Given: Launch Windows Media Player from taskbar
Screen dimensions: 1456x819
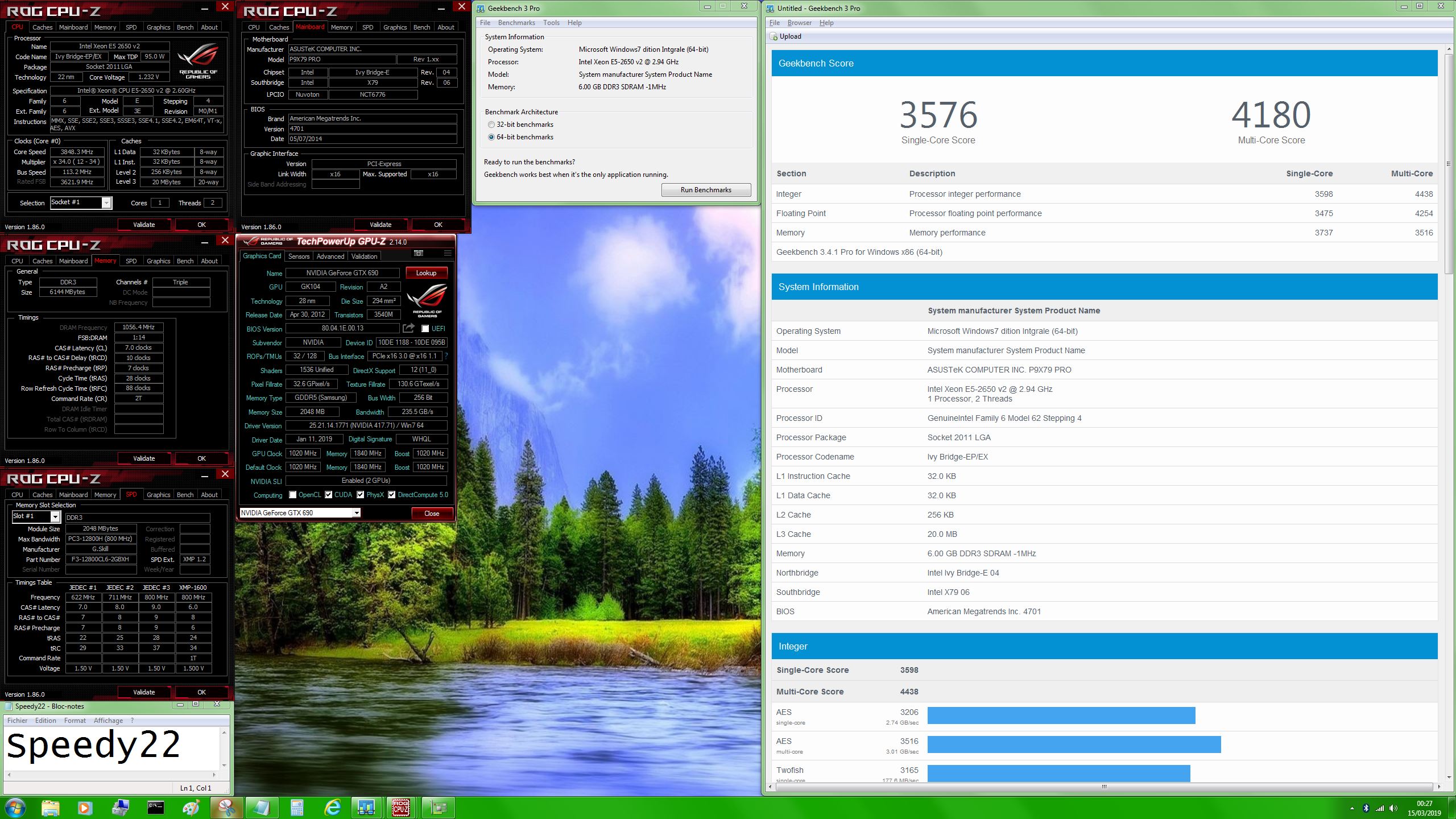Looking at the screenshot, I should (x=85, y=808).
